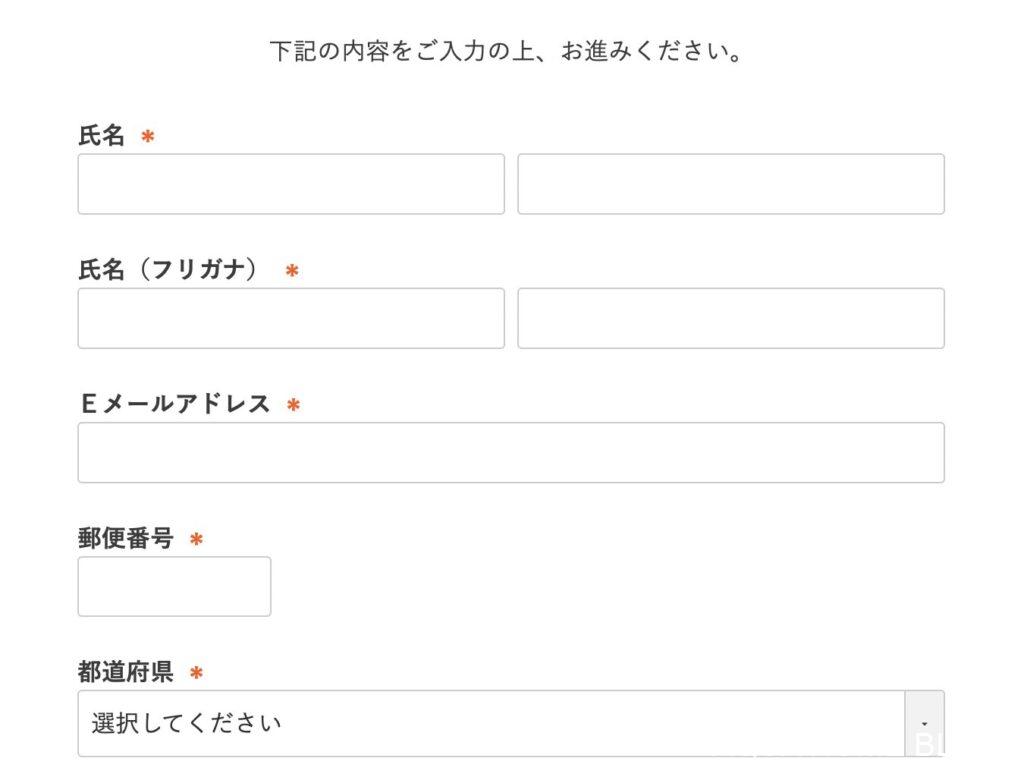
Task: Click the 下記の内容をご入力の上 instruction text
Action: tap(507, 51)
